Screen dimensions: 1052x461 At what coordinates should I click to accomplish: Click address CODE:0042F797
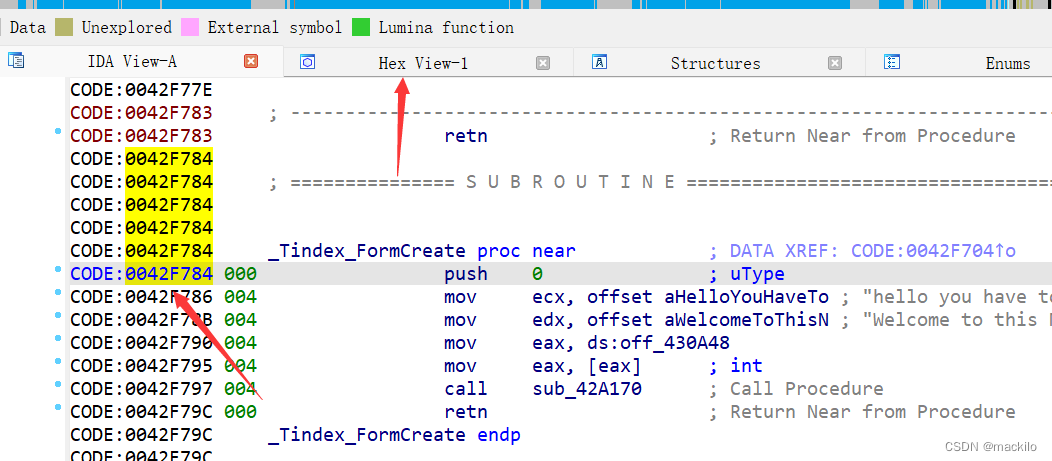(x=142, y=389)
